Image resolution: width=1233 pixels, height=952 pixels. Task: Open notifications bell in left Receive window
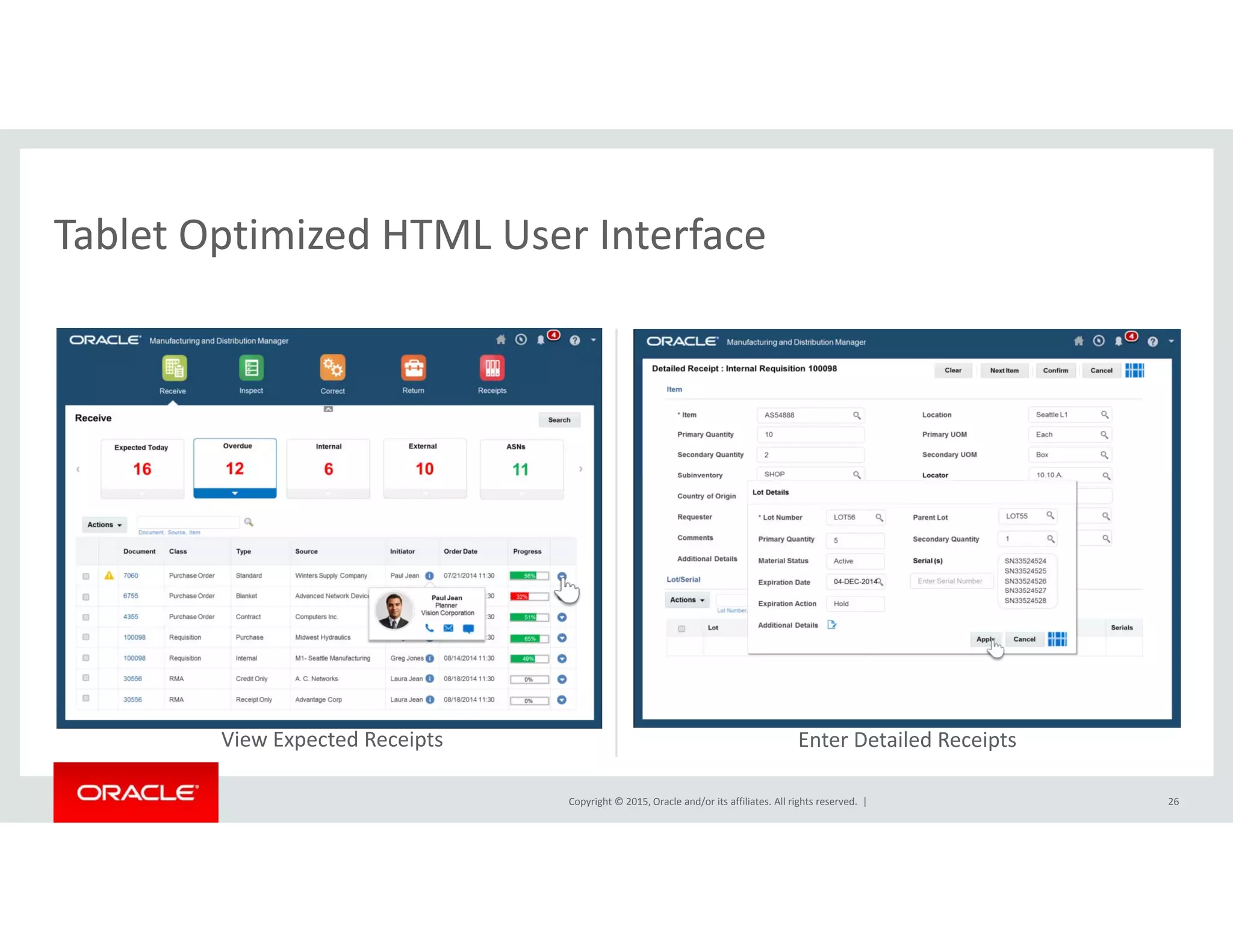coord(541,341)
